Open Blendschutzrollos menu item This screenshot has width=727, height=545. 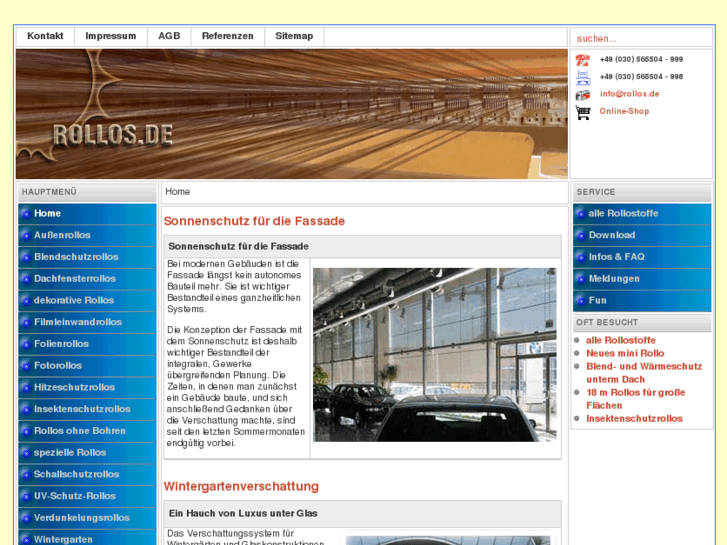click(87, 257)
